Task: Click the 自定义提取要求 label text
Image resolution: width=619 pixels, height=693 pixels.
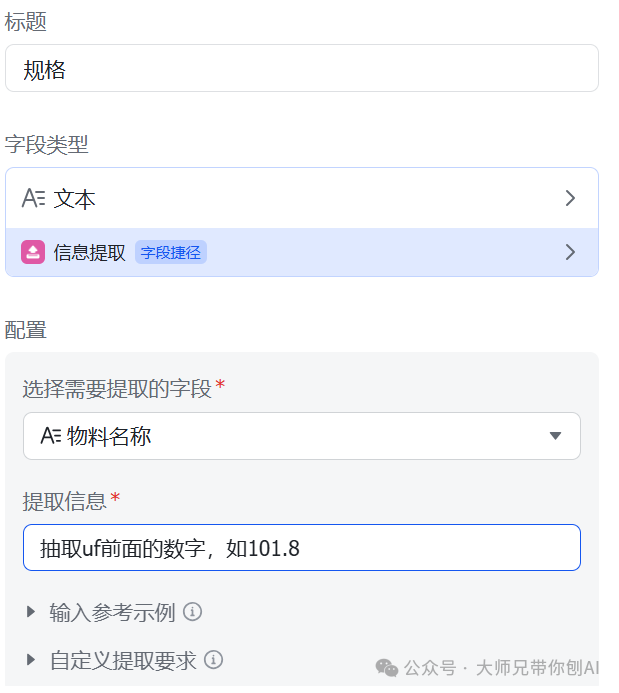Action: [123, 660]
